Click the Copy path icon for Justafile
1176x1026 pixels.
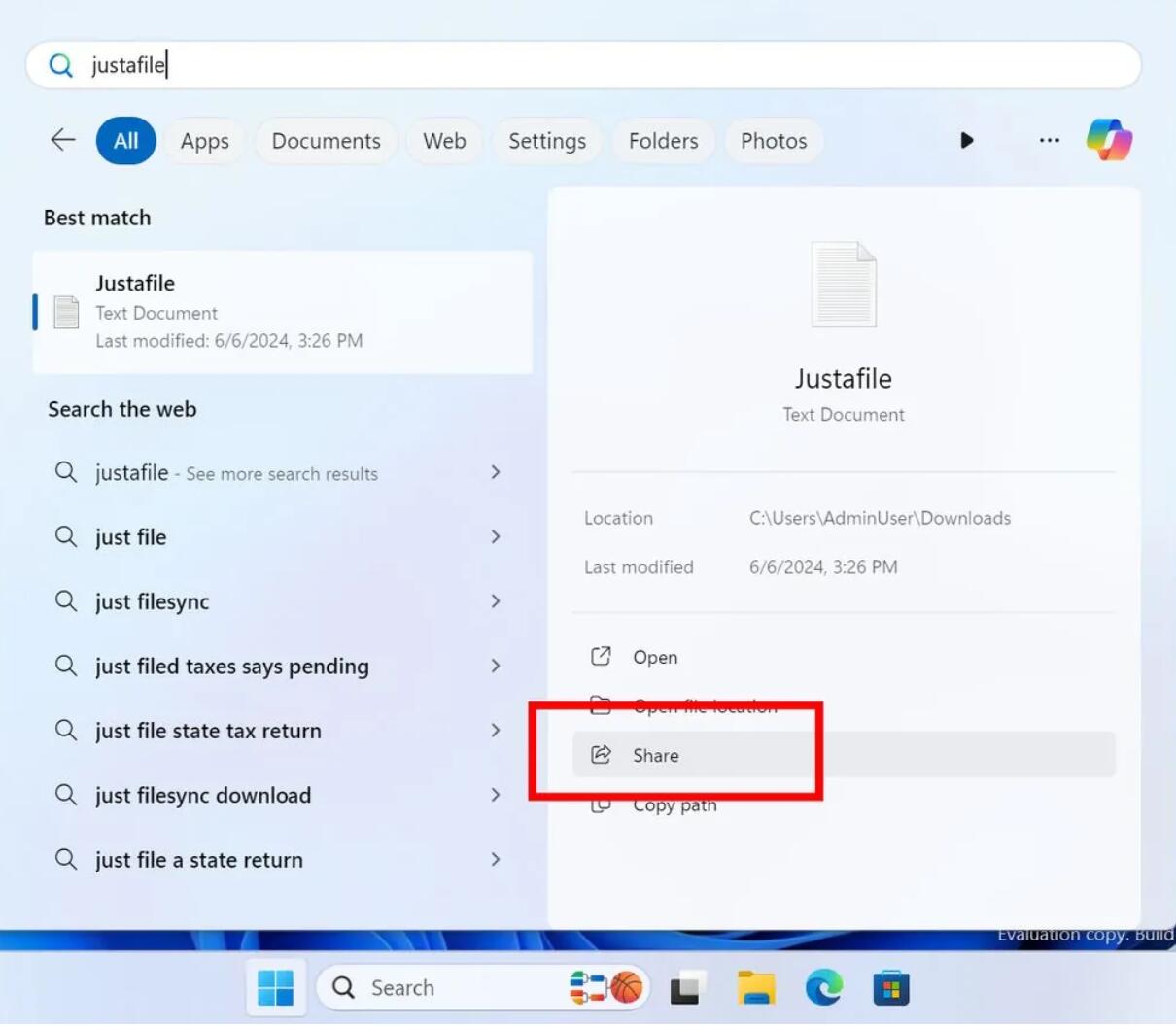tap(602, 804)
